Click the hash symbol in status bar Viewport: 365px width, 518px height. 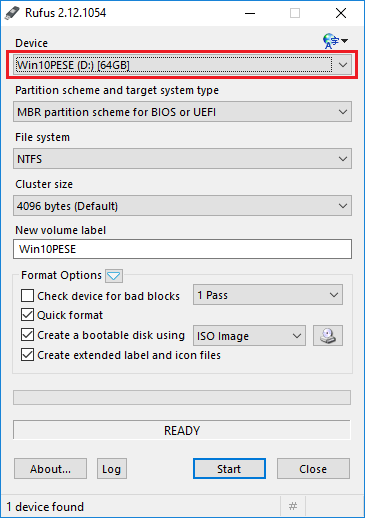[293, 506]
